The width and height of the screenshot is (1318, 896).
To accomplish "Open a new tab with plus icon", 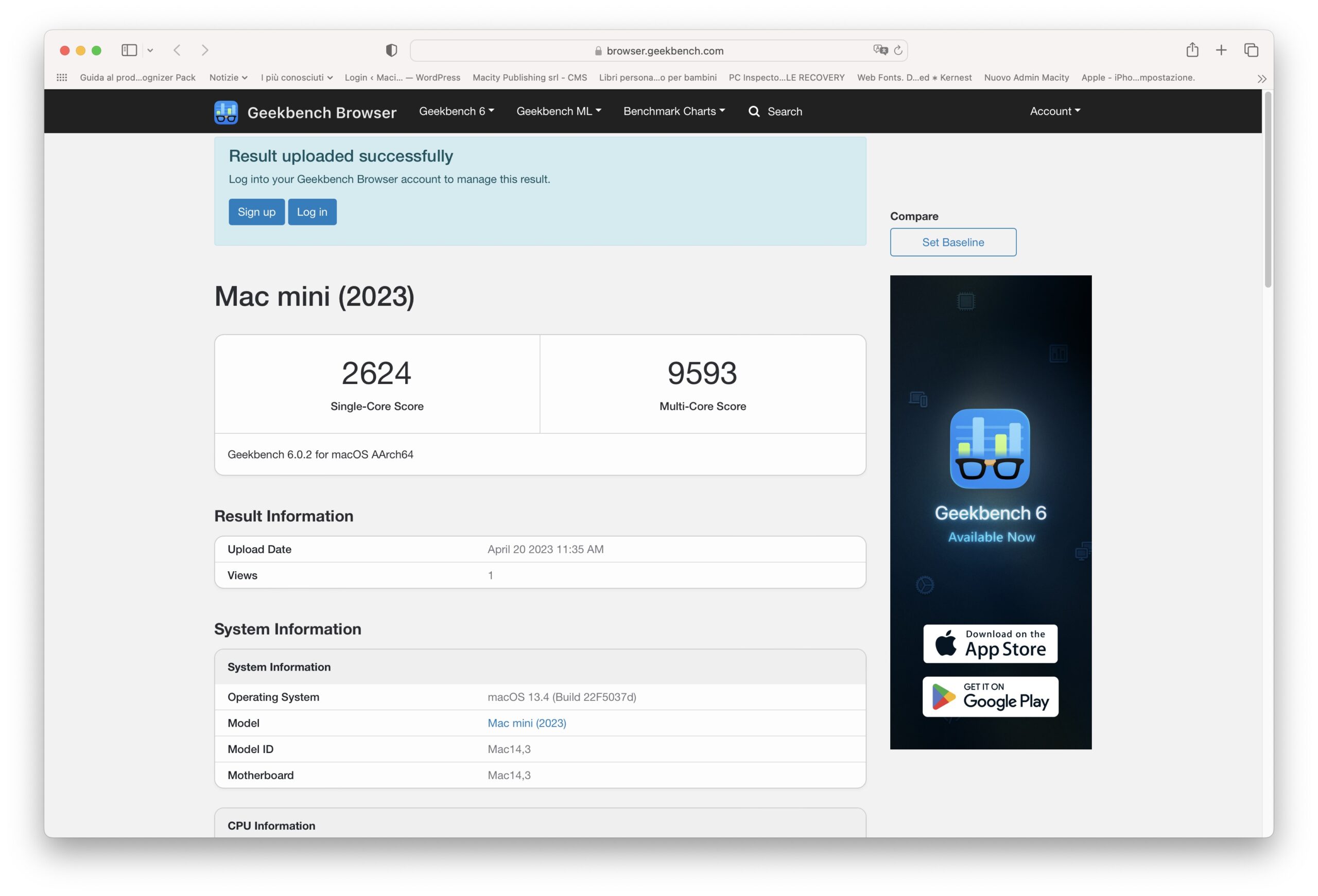I will (1221, 50).
